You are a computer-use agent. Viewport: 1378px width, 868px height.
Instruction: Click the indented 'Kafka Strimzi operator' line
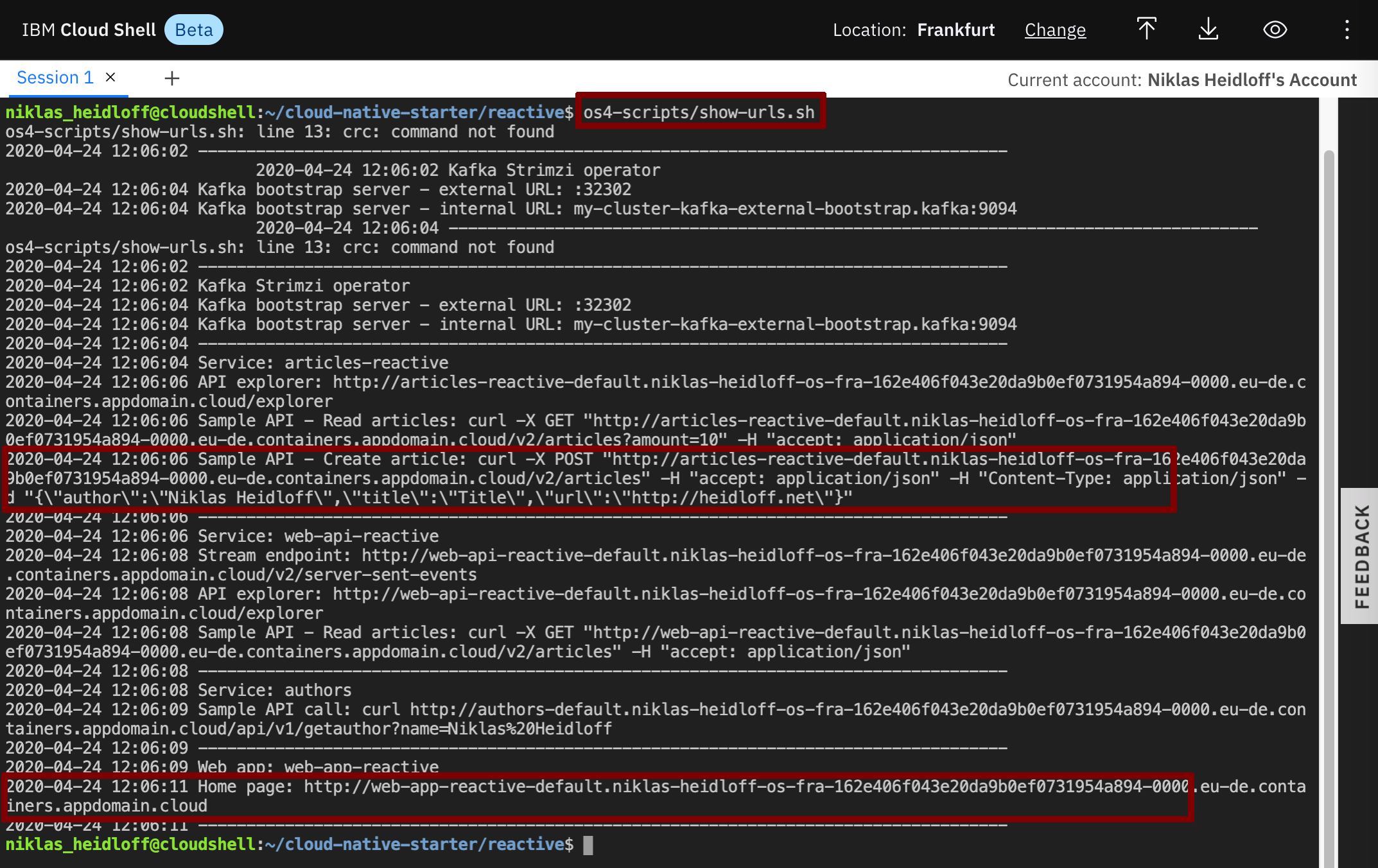[458, 170]
